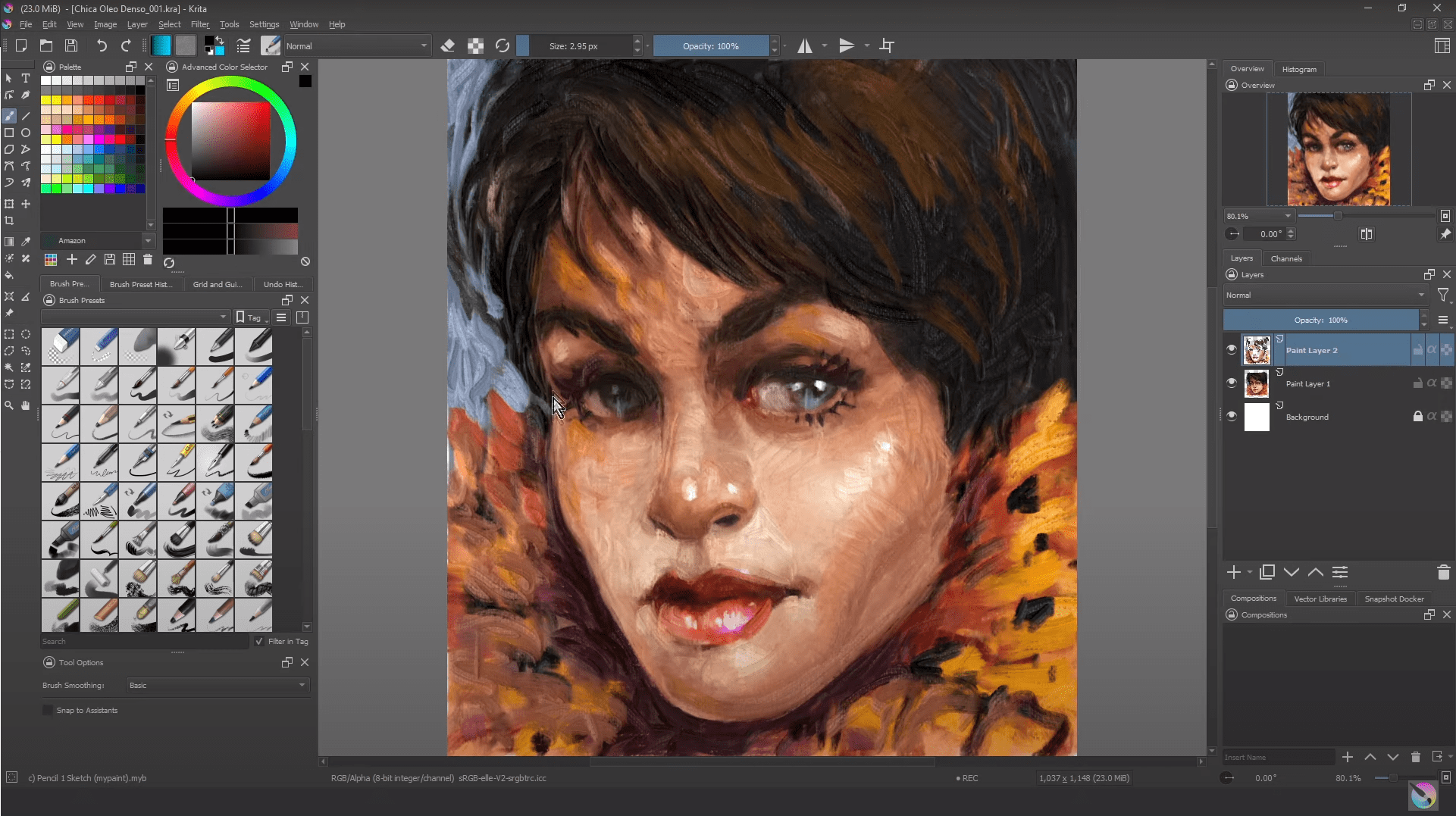Viewport: 1456px width, 816px height.
Task: Open the layer blending mode Normal dropdown
Action: pos(1325,295)
